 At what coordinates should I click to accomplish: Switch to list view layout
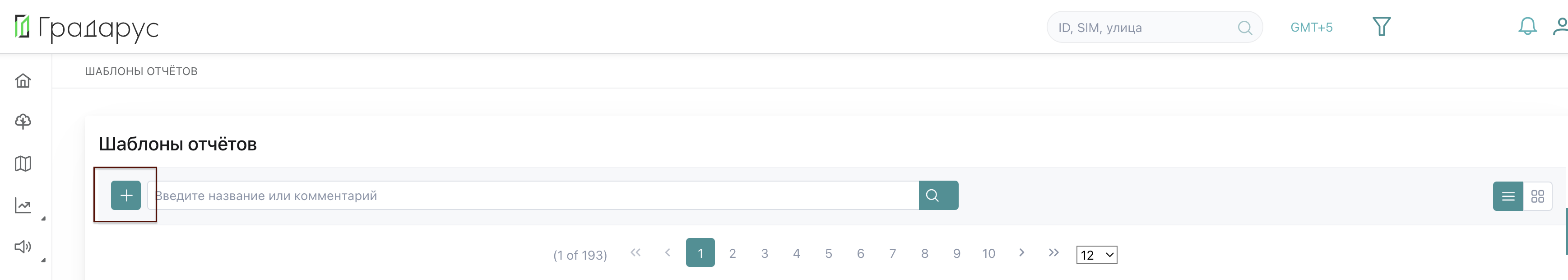pyautogui.click(x=1508, y=196)
